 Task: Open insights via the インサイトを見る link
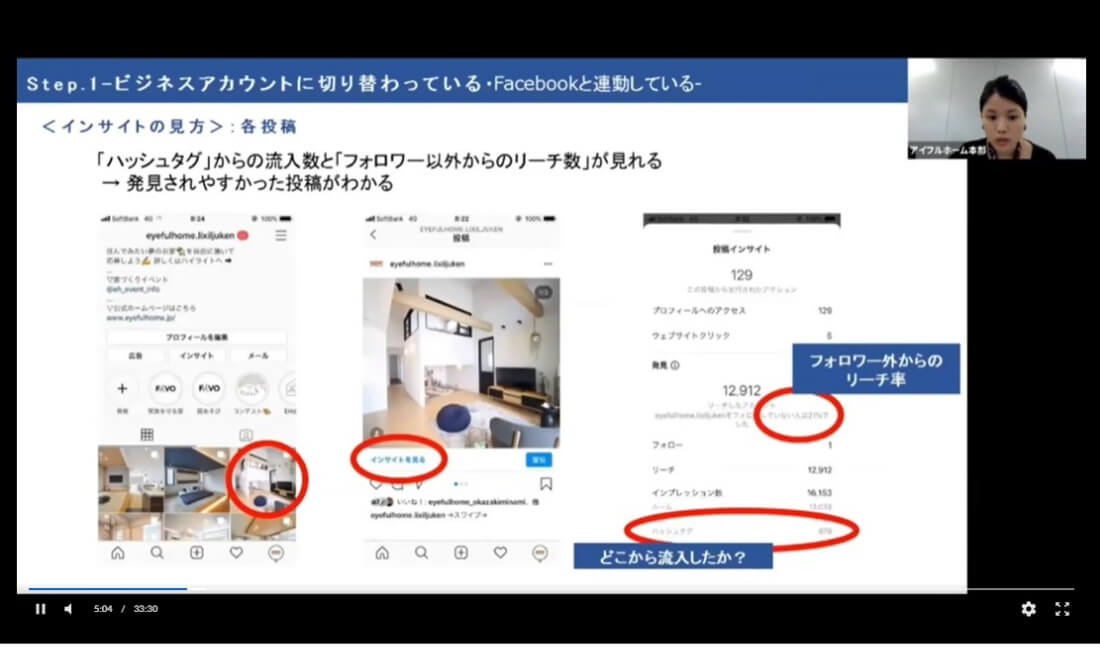pyautogui.click(x=398, y=460)
